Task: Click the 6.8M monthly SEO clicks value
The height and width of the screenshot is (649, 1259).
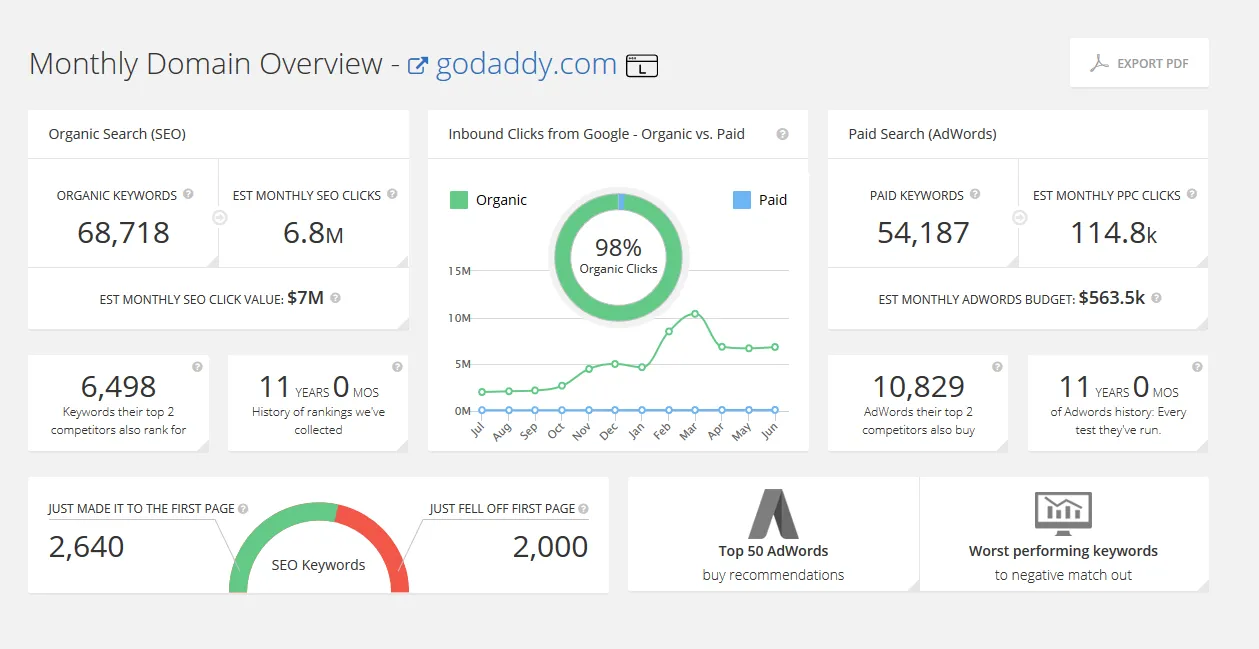Action: tap(313, 233)
